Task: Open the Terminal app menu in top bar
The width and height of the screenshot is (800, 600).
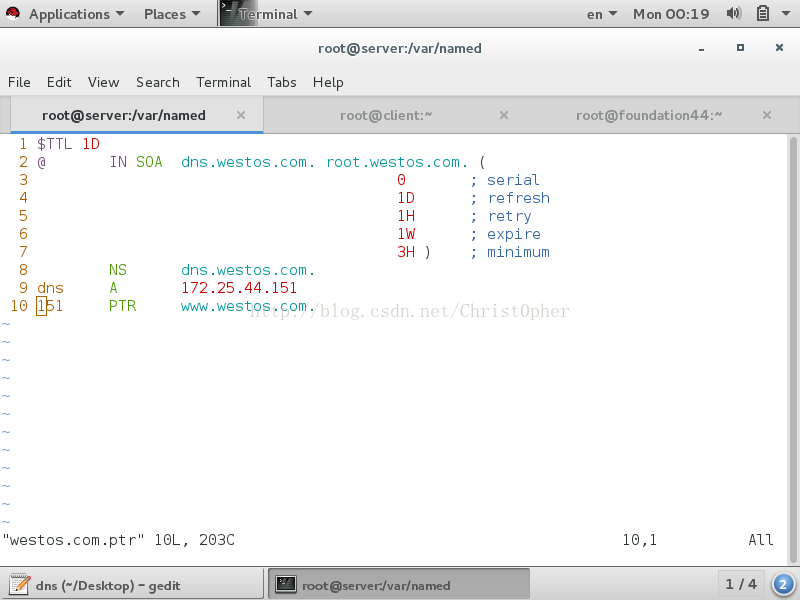Action: [275, 14]
